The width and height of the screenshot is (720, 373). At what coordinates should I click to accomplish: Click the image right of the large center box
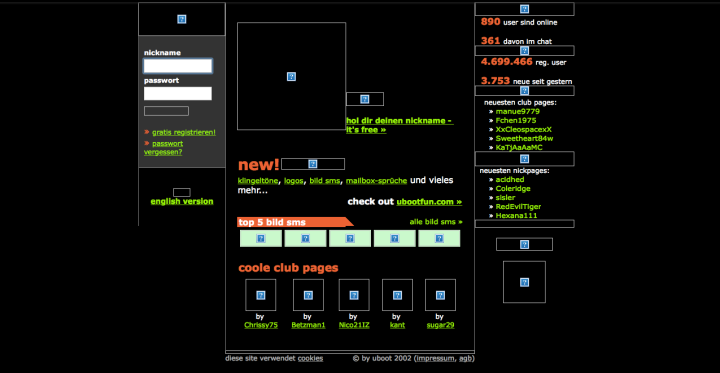(x=365, y=99)
